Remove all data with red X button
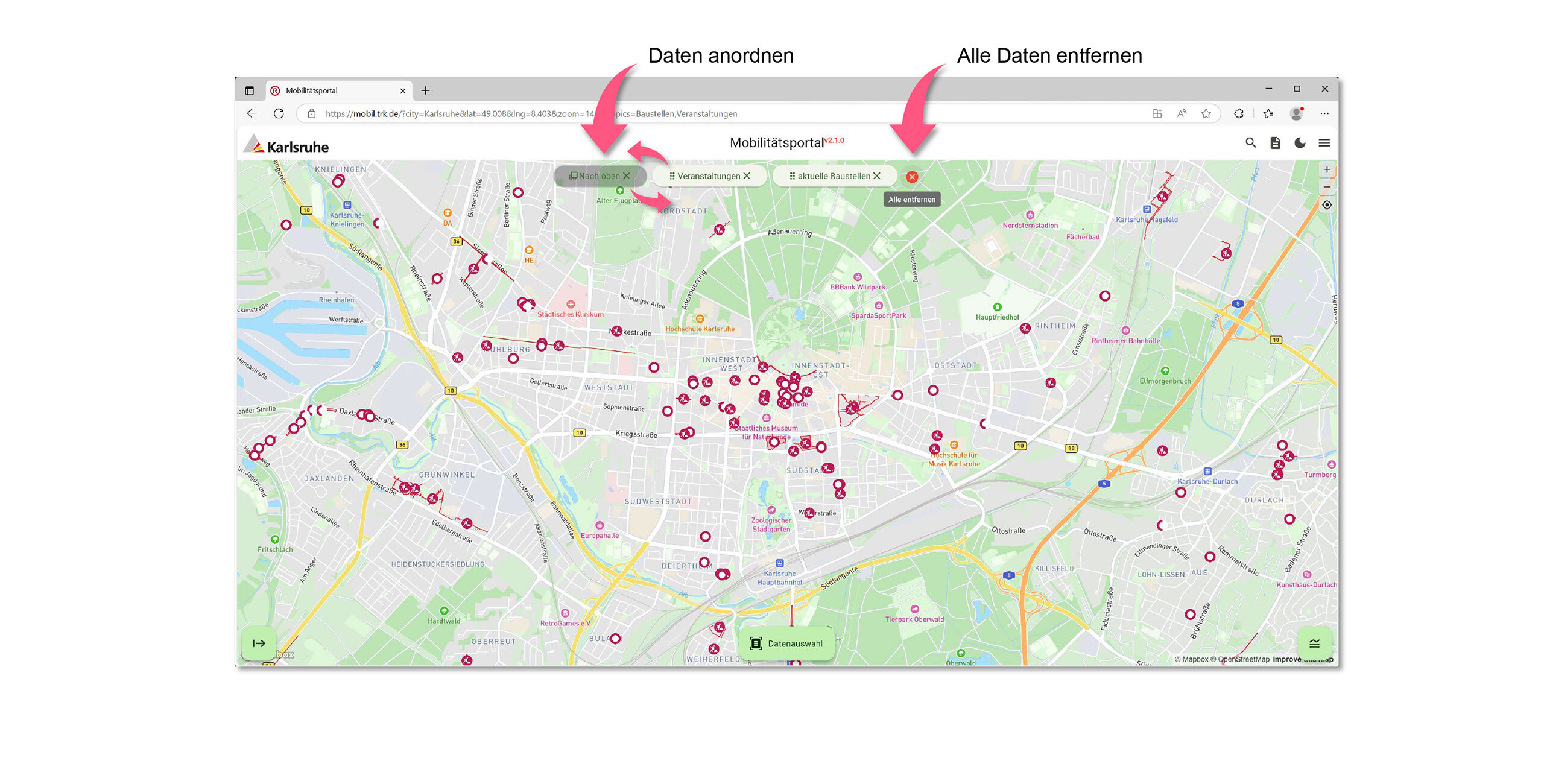The image size is (1544, 784). coord(912,177)
